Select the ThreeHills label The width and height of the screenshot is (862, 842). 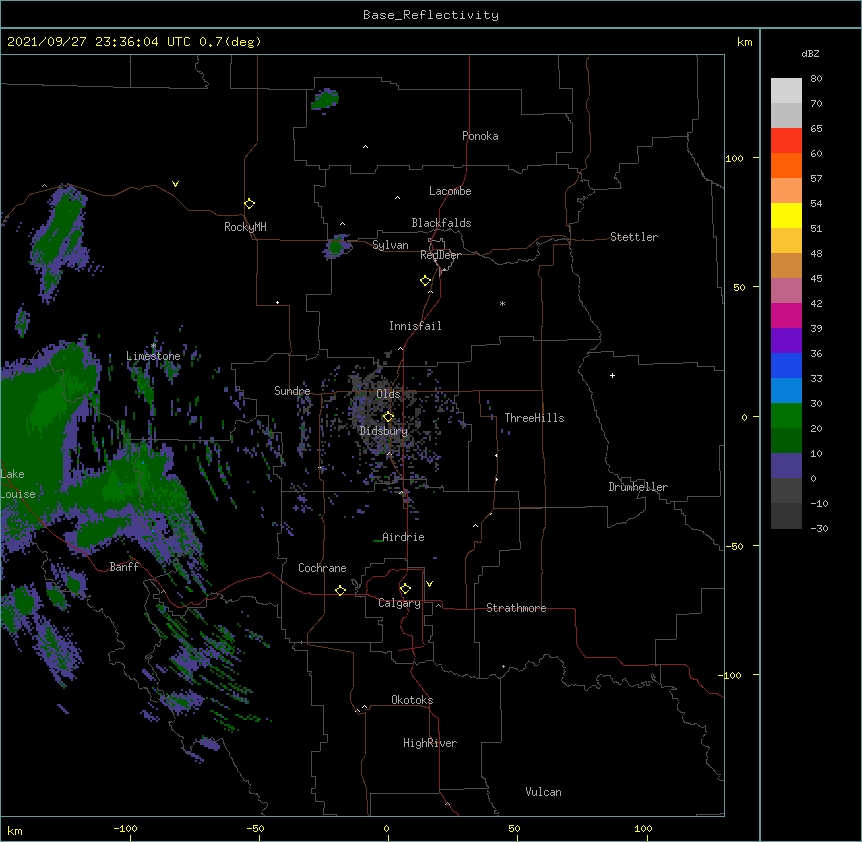pos(534,418)
